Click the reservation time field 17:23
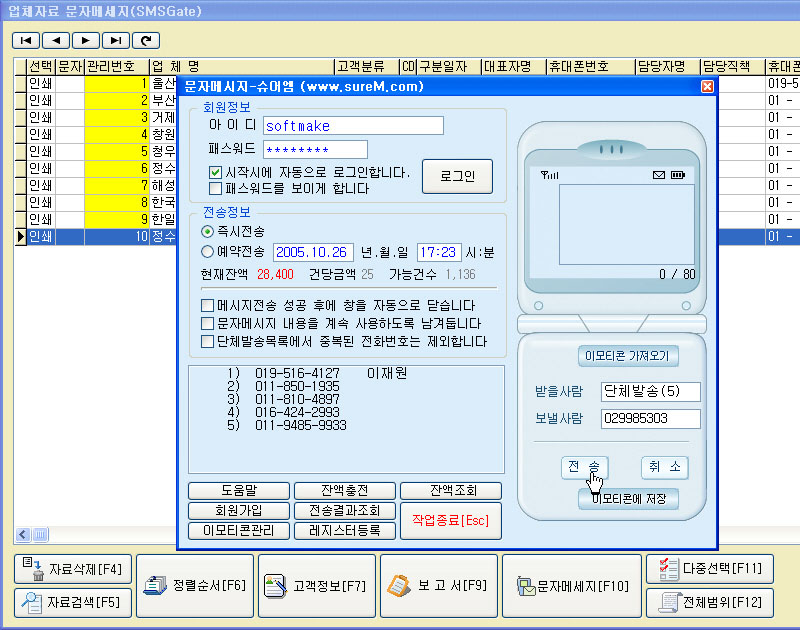Screen dimensions: 800x630 pyautogui.click(x=439, y=252)
